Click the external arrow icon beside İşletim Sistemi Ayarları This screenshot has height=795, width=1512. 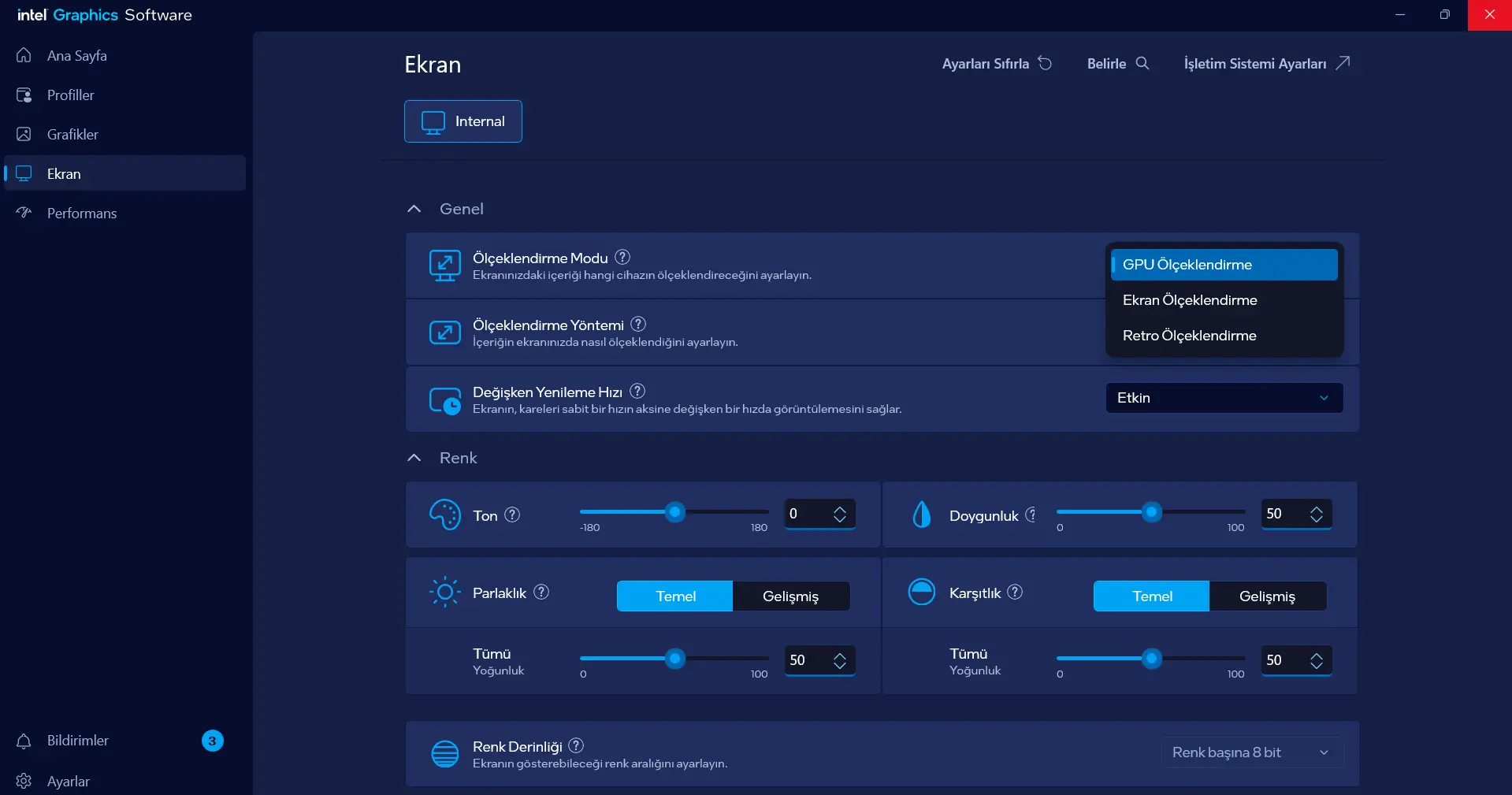tap(1343, 63)
